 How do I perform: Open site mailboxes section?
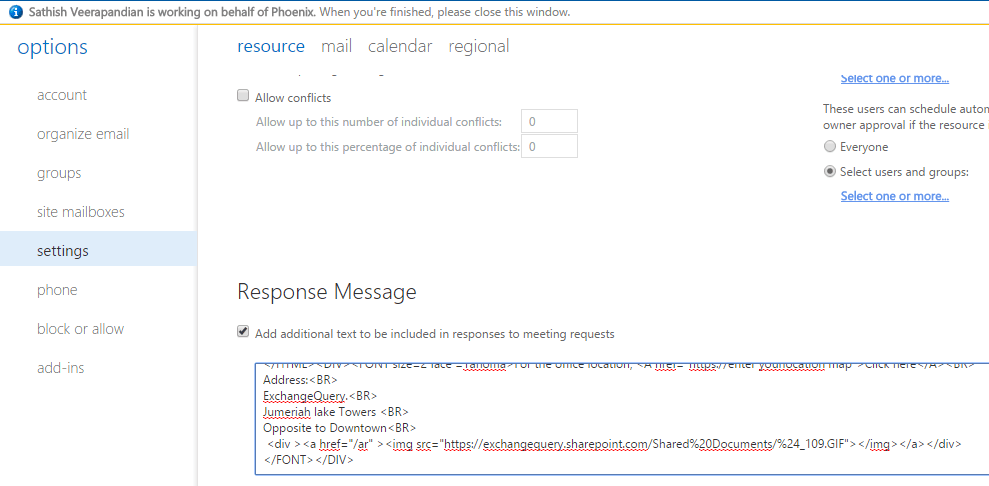[x=81, y=212]
